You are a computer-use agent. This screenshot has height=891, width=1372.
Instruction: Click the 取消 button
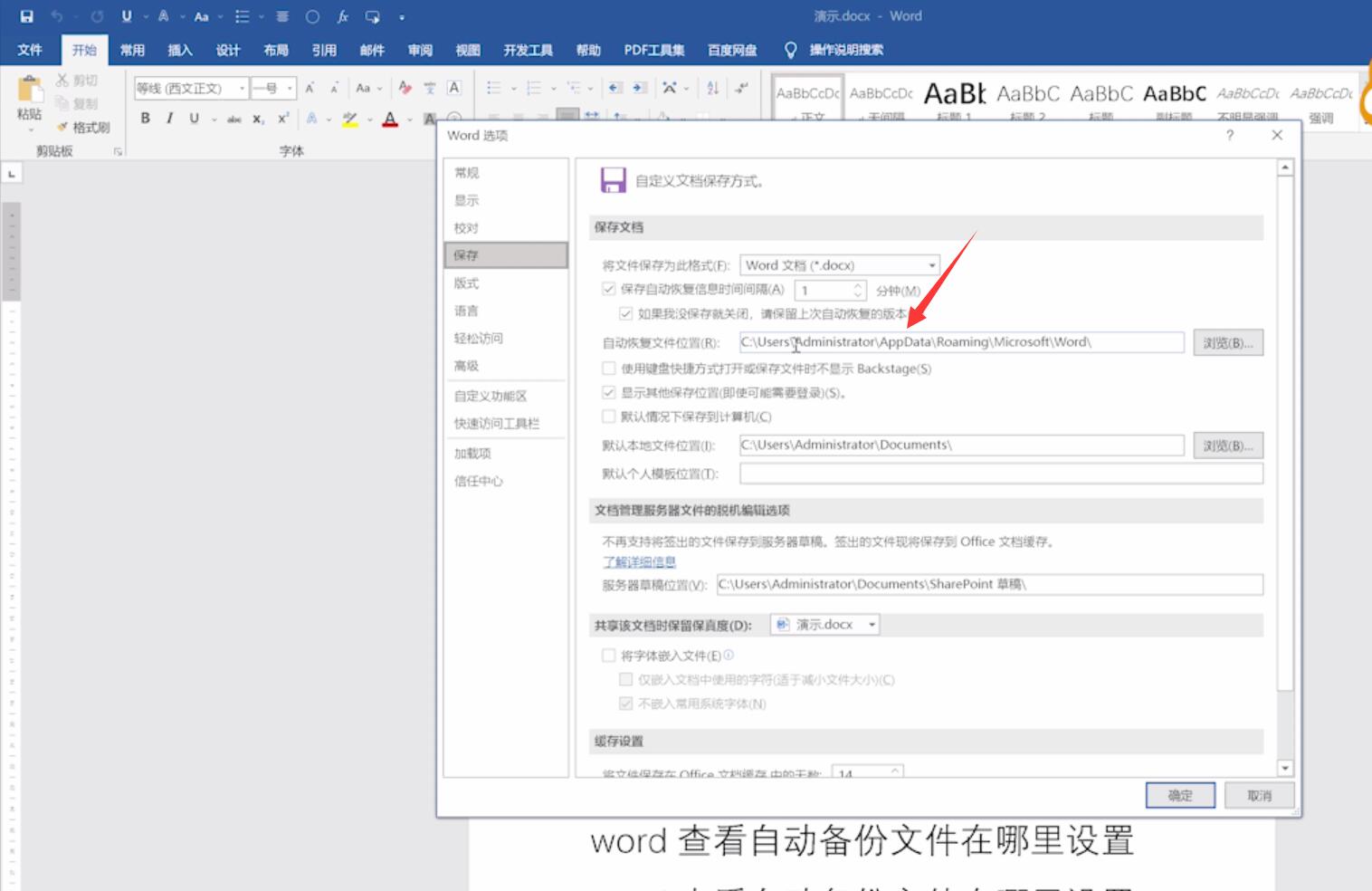pos(1259,795)
